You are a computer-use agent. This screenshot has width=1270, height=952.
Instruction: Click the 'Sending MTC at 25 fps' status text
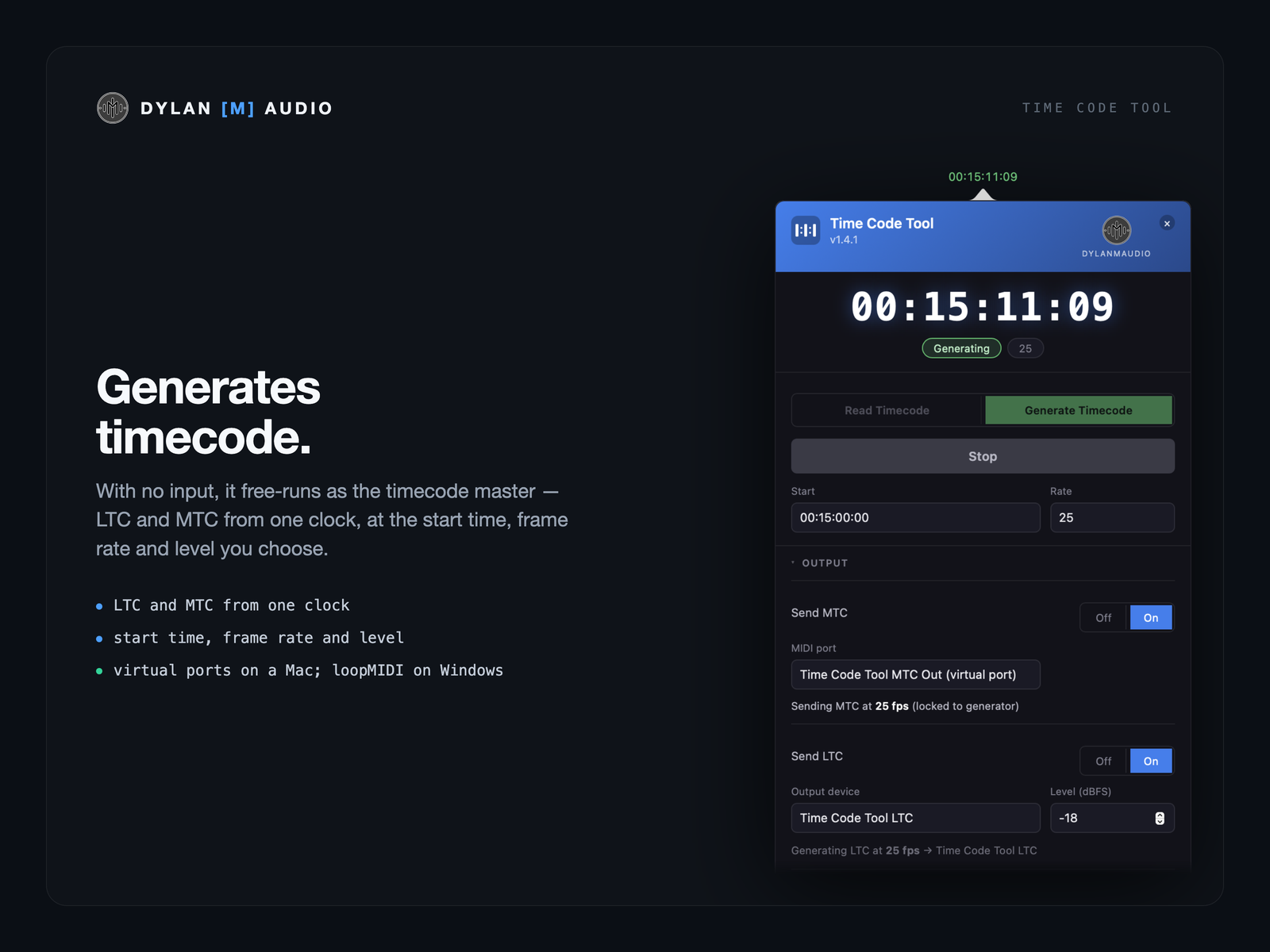coord(905,706)
